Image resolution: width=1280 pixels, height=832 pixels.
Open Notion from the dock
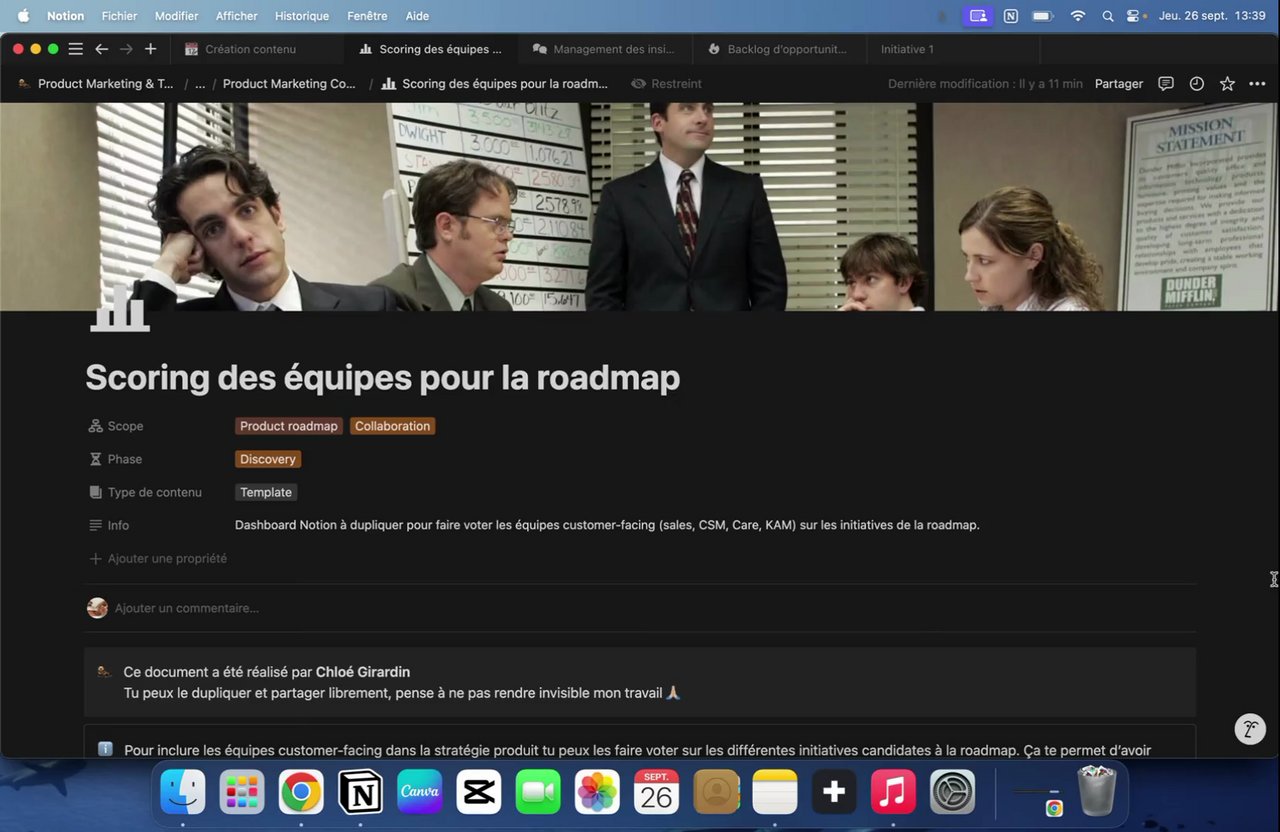click(360, 793)
